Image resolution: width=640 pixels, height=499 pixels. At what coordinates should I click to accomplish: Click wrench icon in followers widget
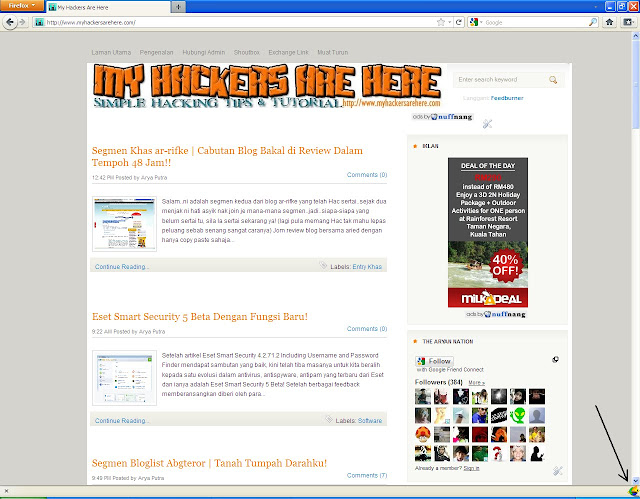(x=558, y=471)
